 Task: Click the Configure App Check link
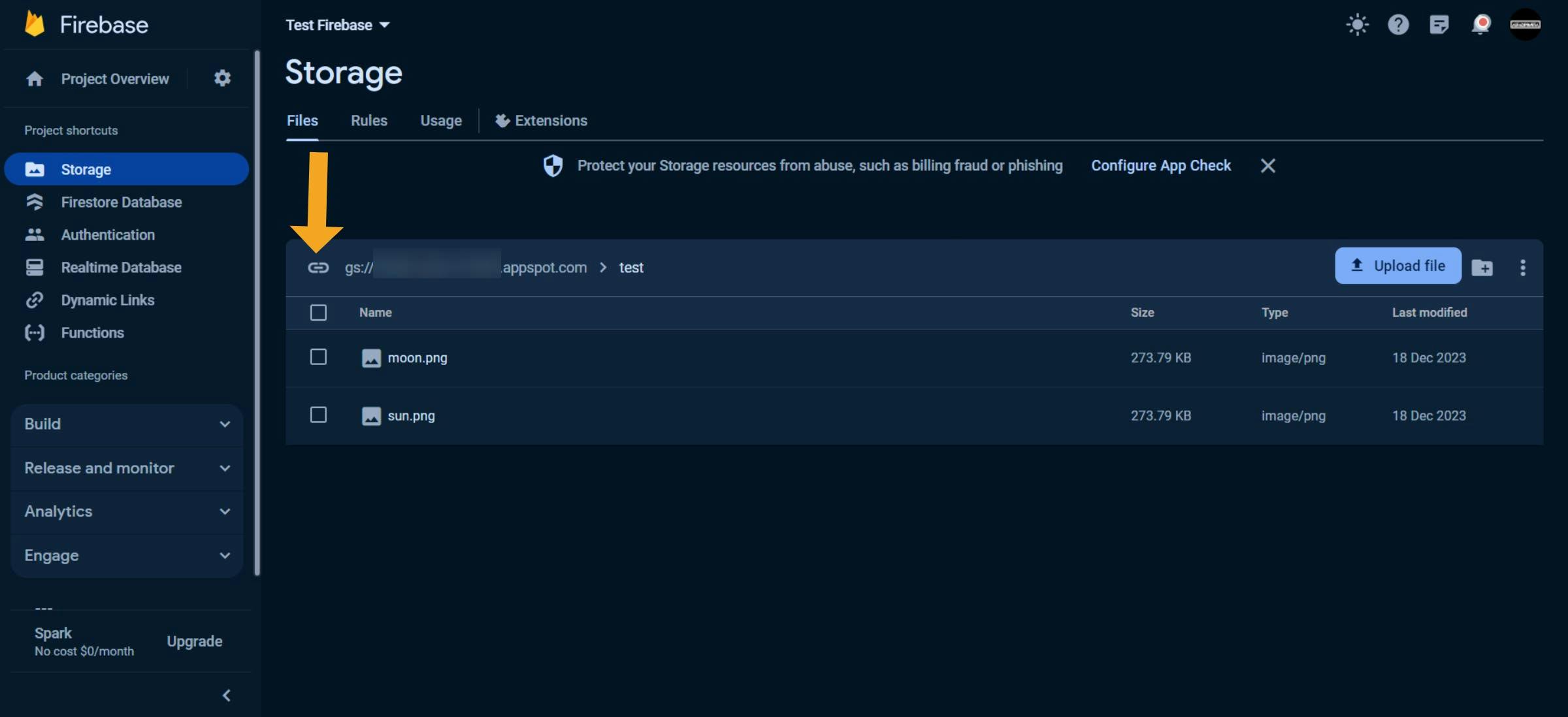pyautogui.click(x=1160, y=166)
